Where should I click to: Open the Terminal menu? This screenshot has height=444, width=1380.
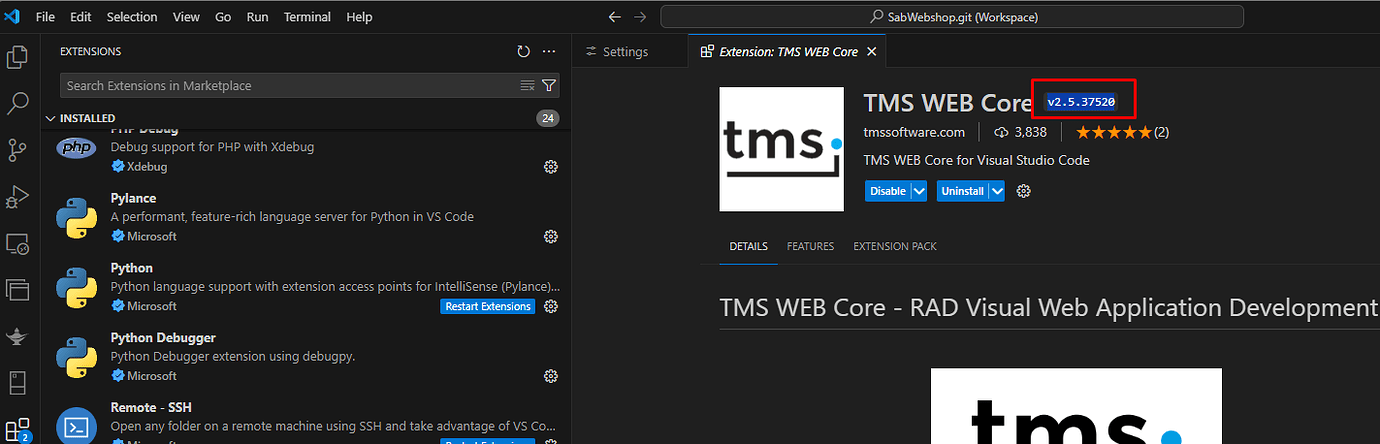click(307, 17)
